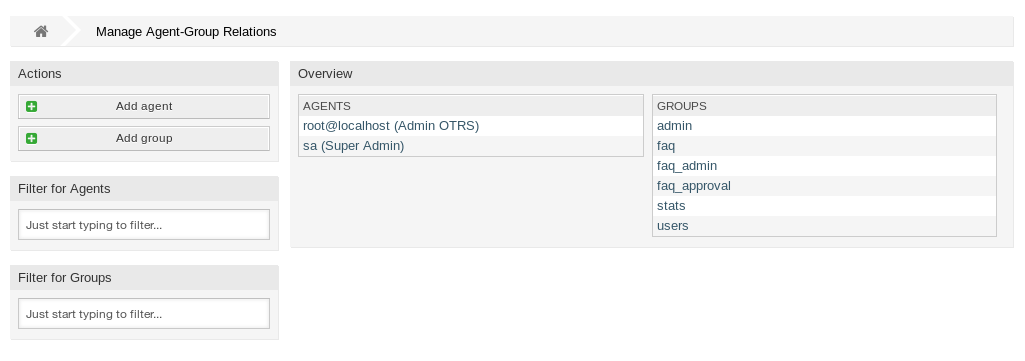Click the Add agent button
The image size is (1025, 361).
(144, 107)
